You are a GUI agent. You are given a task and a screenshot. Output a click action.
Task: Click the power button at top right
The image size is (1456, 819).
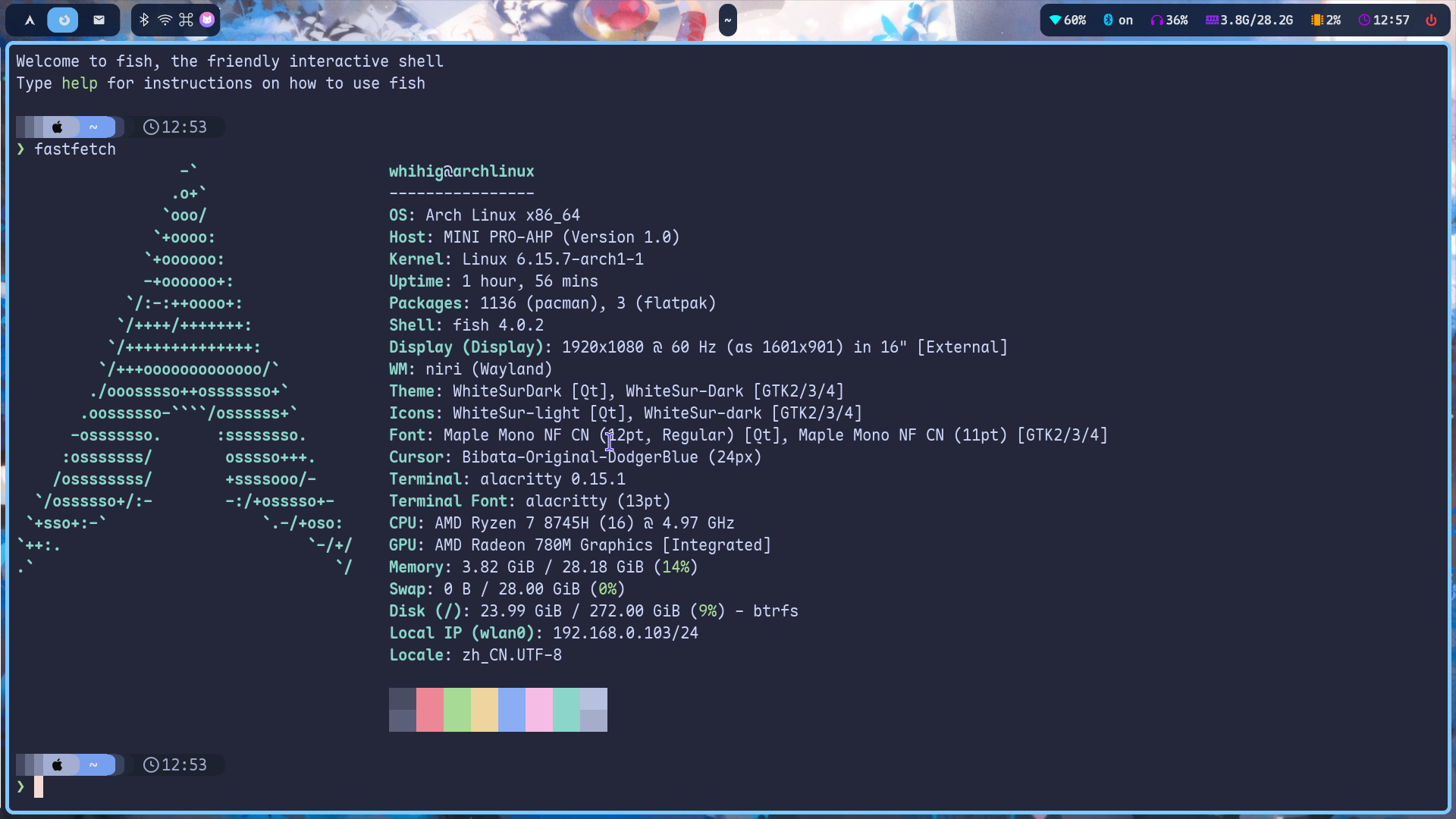pos(1432,20)
